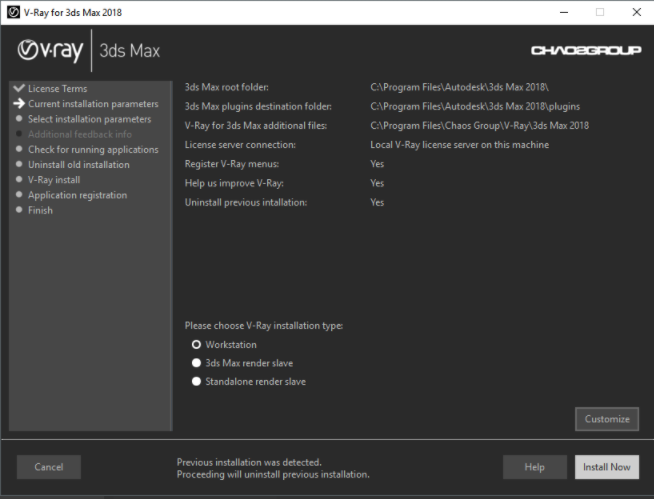The height and width of the screenshot is (499, 654).
Task: Click the 3ds Max root folder path
Action: pyautogui.click(x=459, y=87)
